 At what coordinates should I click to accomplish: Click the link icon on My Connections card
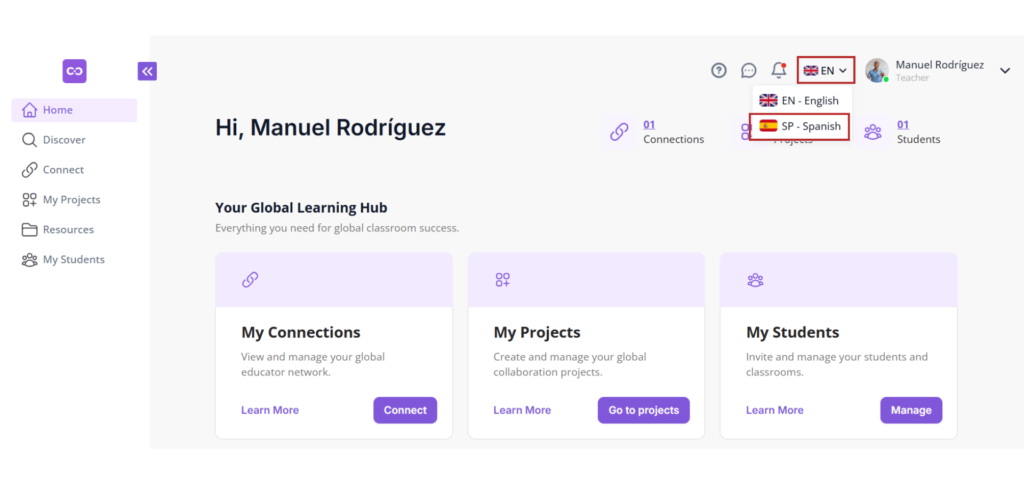[249, 280]
